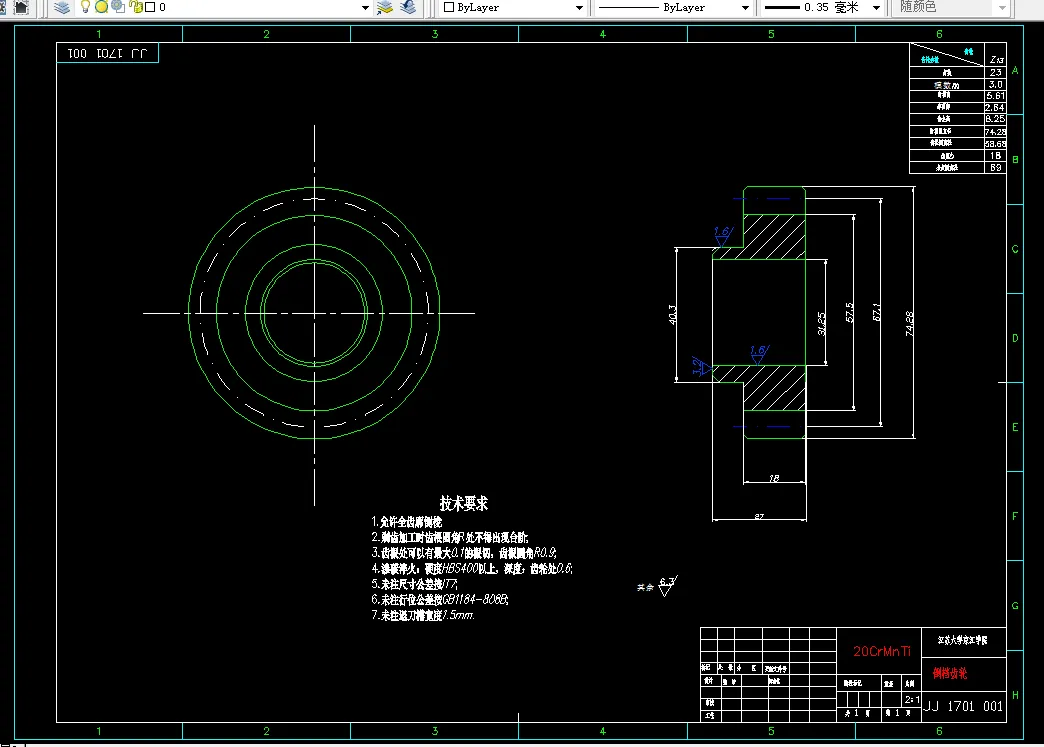Viewport: 1044px width, 747px height.
Task: Open the 0.35 毫米 lineweight dropdown
Action: point(876,7)
